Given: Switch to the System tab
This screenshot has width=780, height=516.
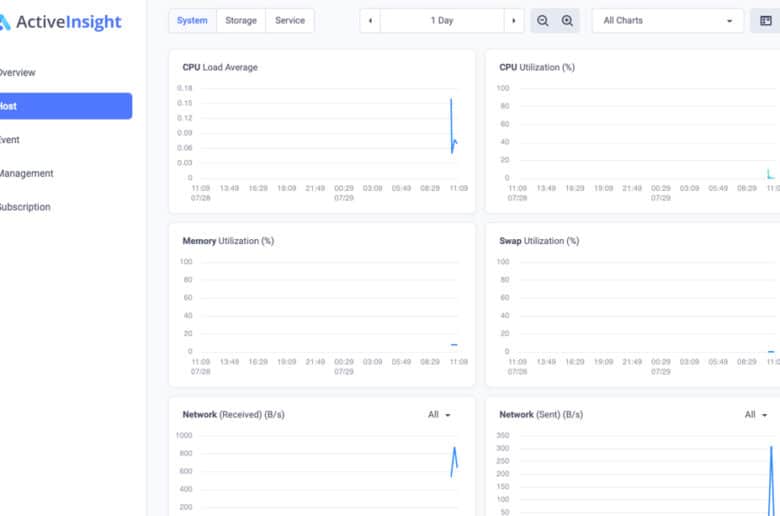Looking at the screenshot, I should coord(193,21).
